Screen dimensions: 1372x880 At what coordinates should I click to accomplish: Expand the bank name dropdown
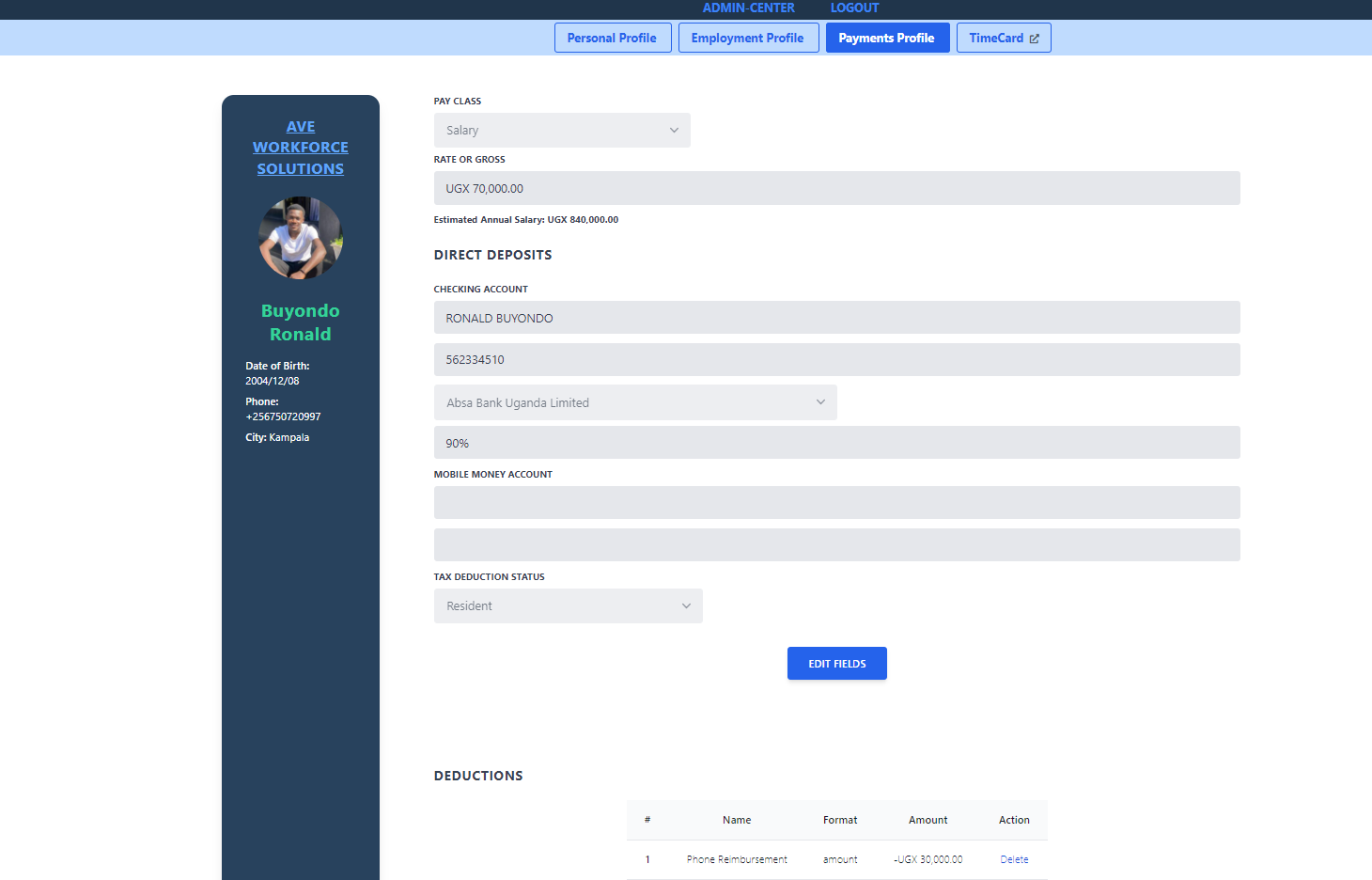pos(635,402)
